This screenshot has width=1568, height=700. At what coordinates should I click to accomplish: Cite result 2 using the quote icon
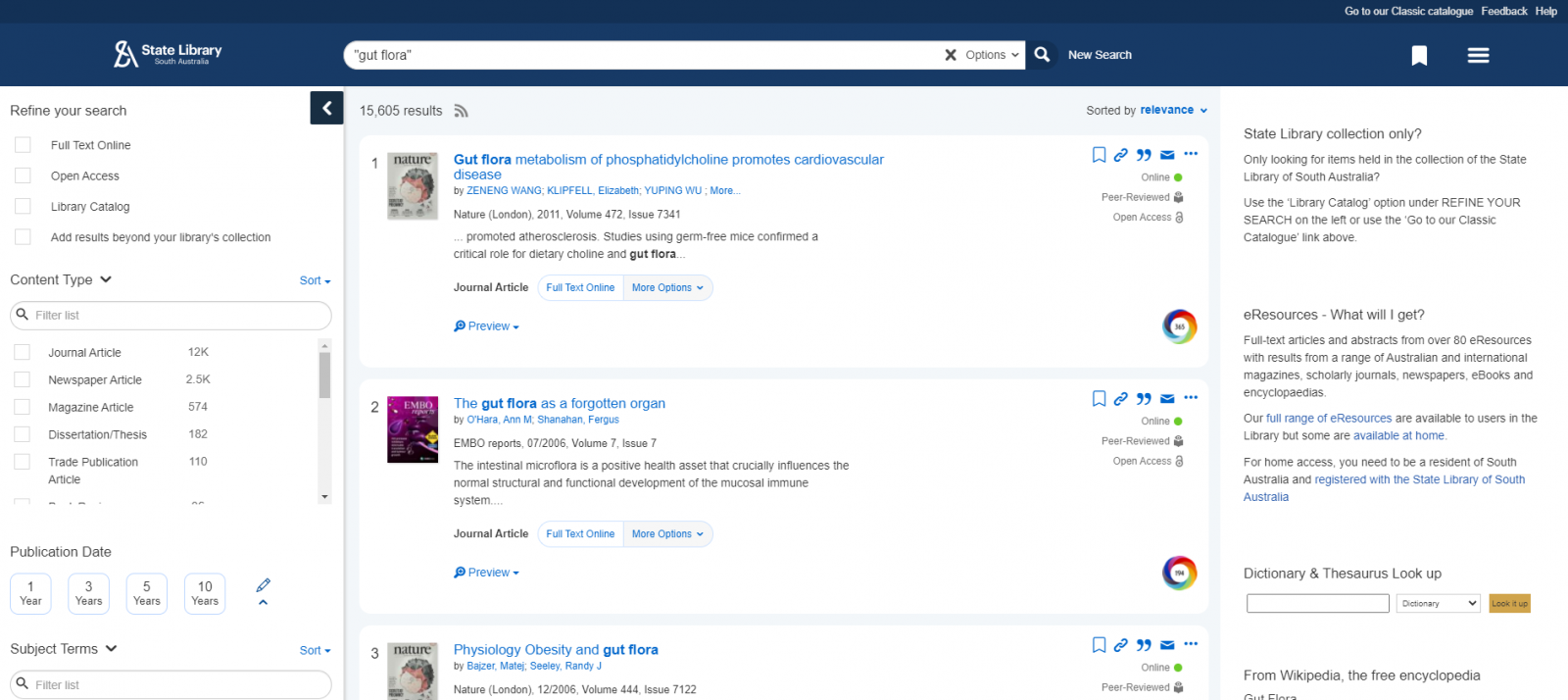(1144, 399)
